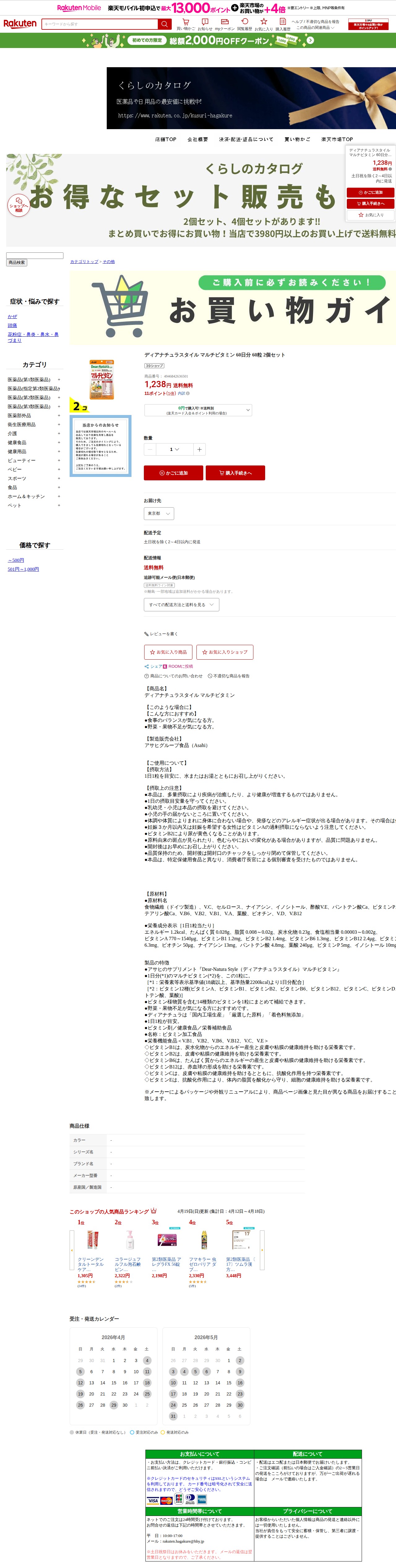Viewport: 396px width, 1568px height.
Task: Open the 会社概要 menu item
Action: pyautogui.click(x=198, y=139)
